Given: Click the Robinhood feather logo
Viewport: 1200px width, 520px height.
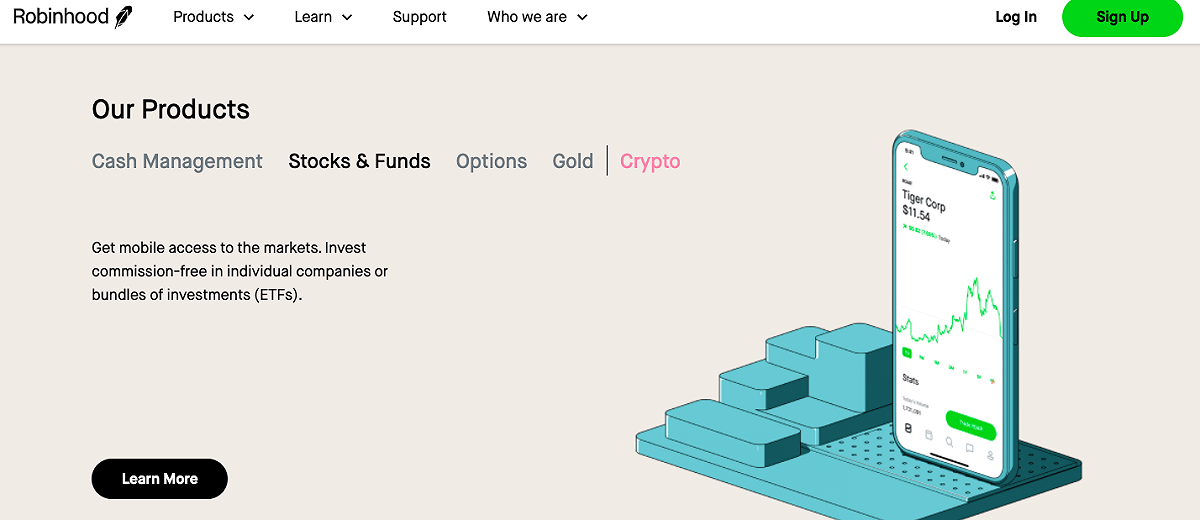Looking at the screenshot, I should 123,17.
